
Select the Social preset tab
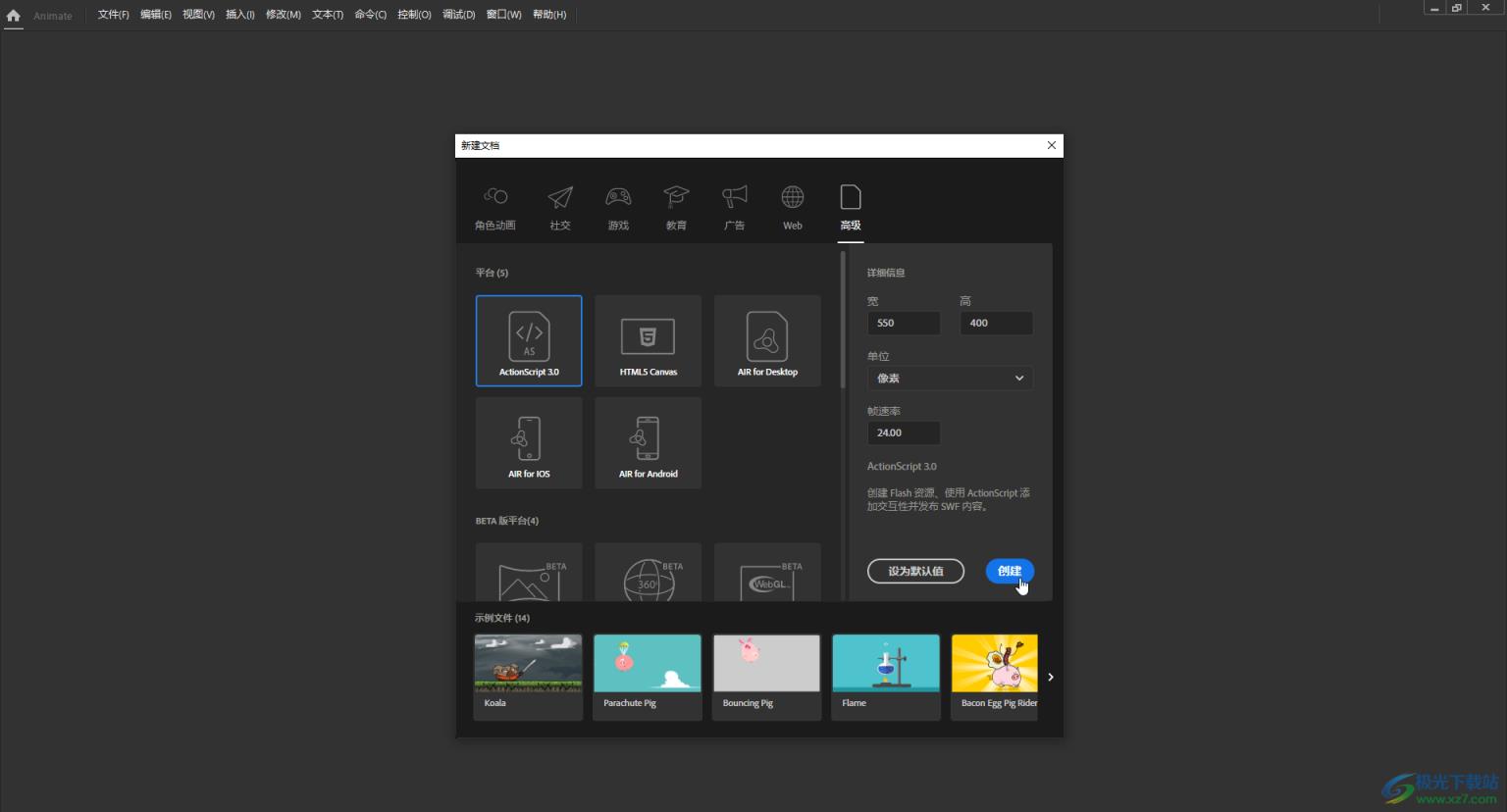tap(560, 209)
